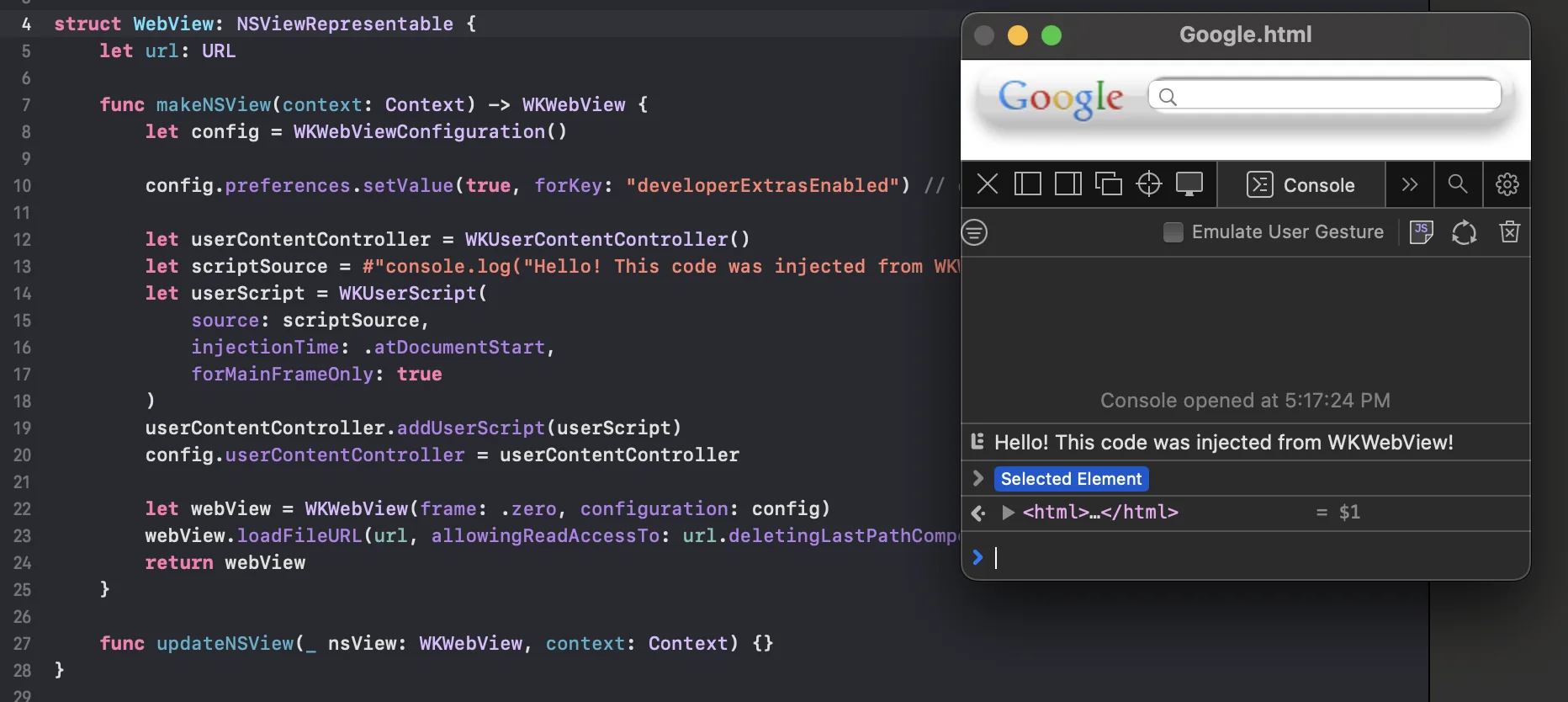
Task: Dock inspector to the left side
Action: coord(1027,184)
